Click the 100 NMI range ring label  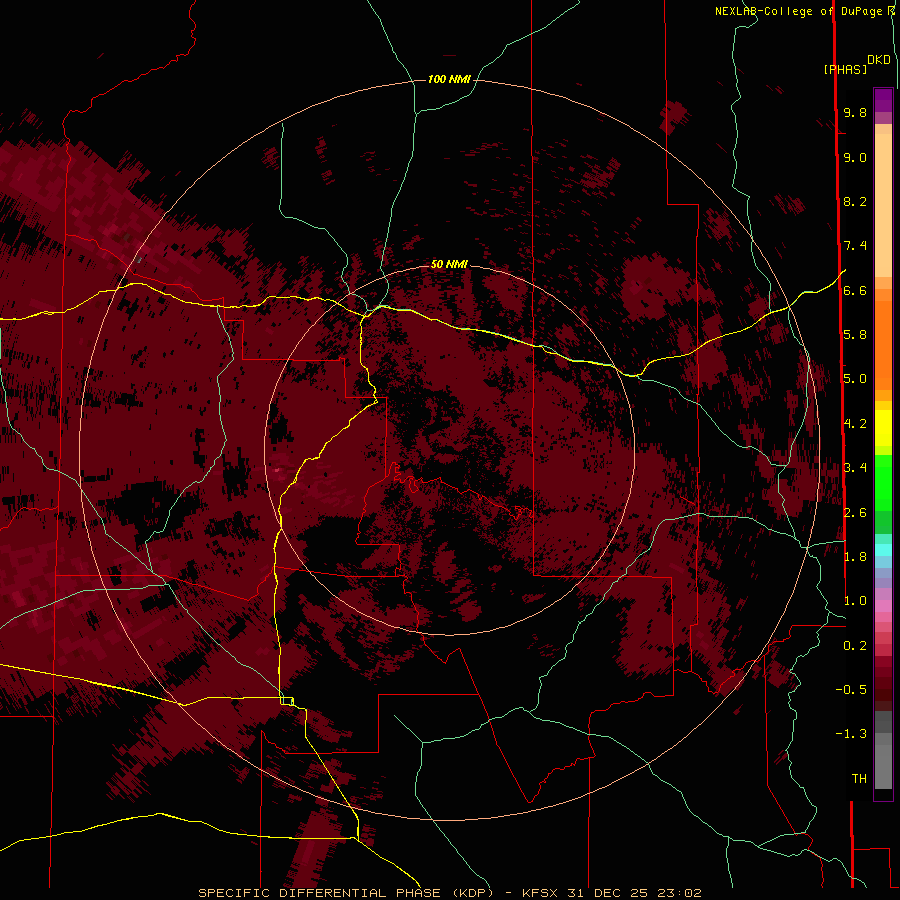pos(449,79)
